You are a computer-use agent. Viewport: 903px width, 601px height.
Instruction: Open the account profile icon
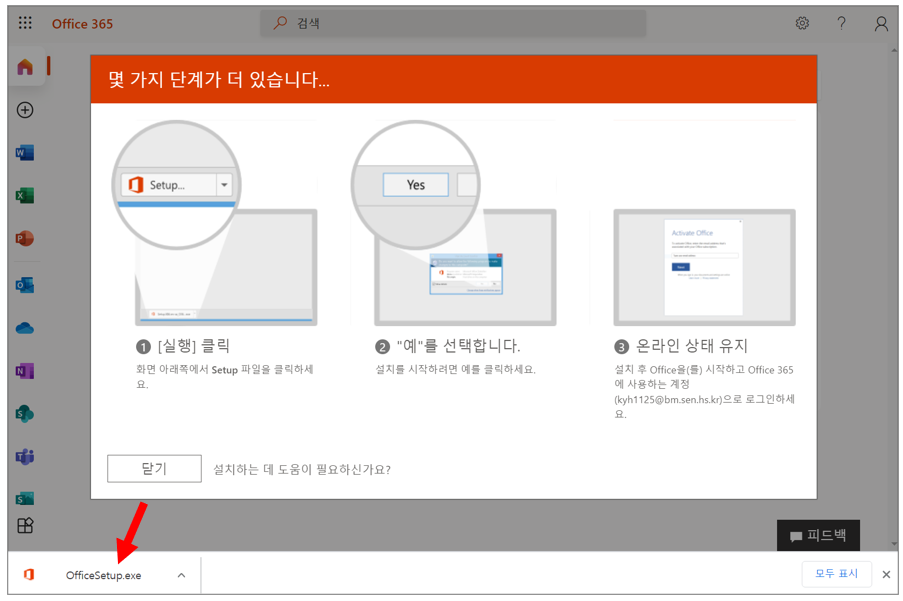tap(881, 24)
